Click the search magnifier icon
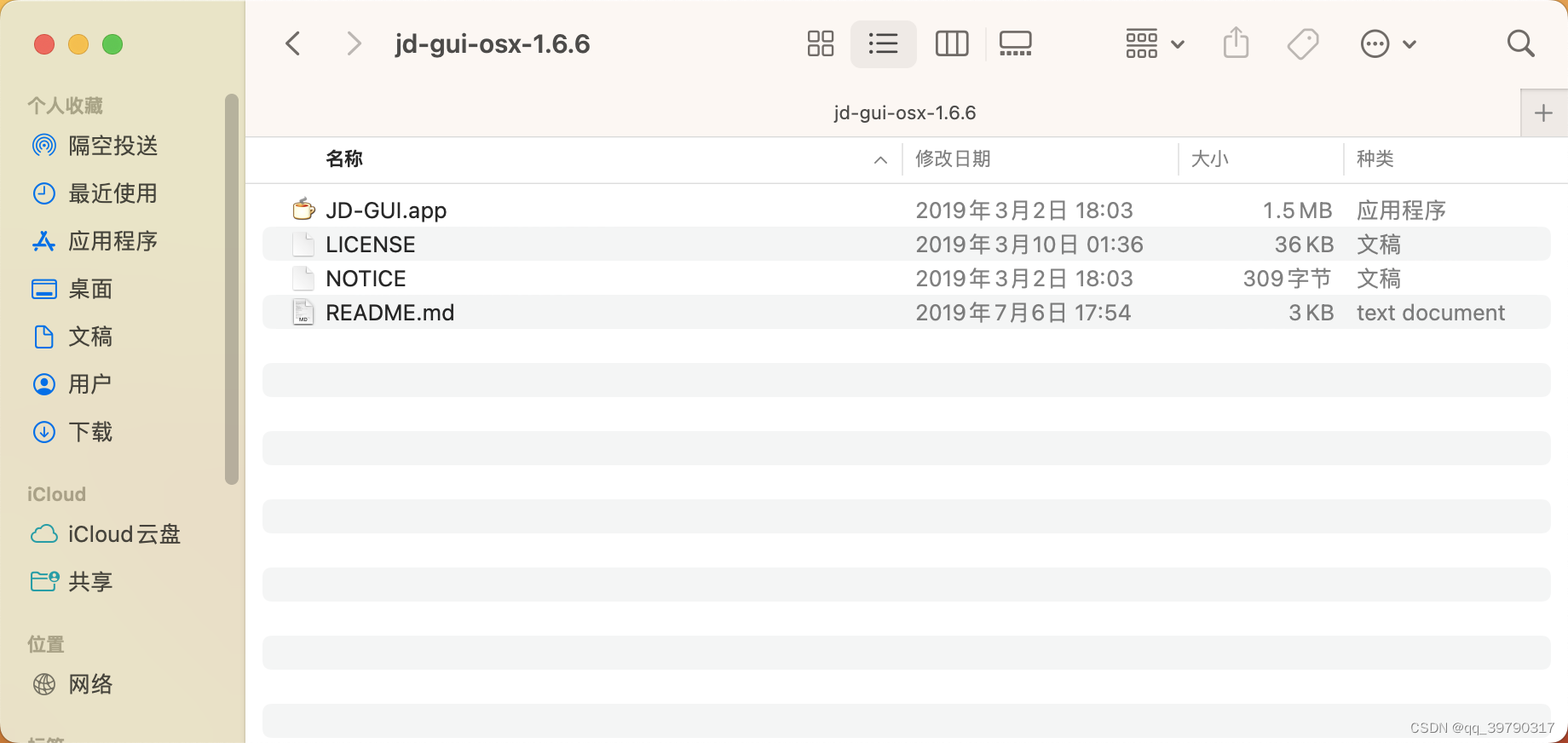The width and height of the screenshot is (1568, 743). (1520, 43)
